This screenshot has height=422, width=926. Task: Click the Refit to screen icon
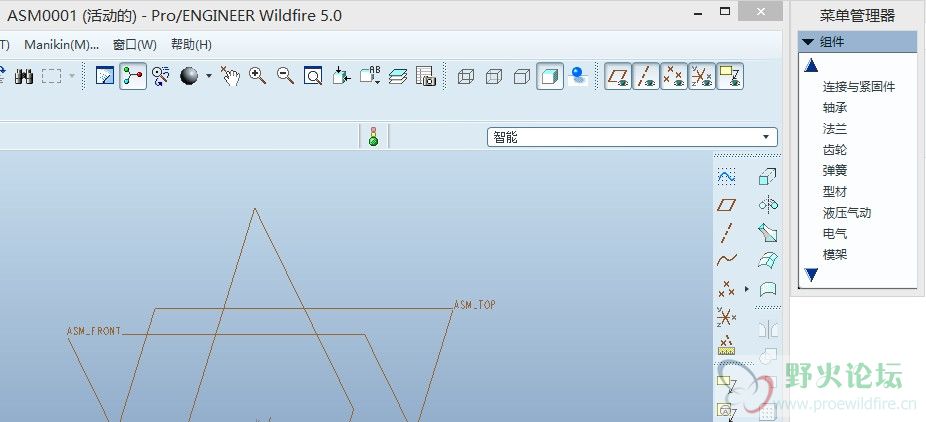pyautogui.click(x=313, y=76)
